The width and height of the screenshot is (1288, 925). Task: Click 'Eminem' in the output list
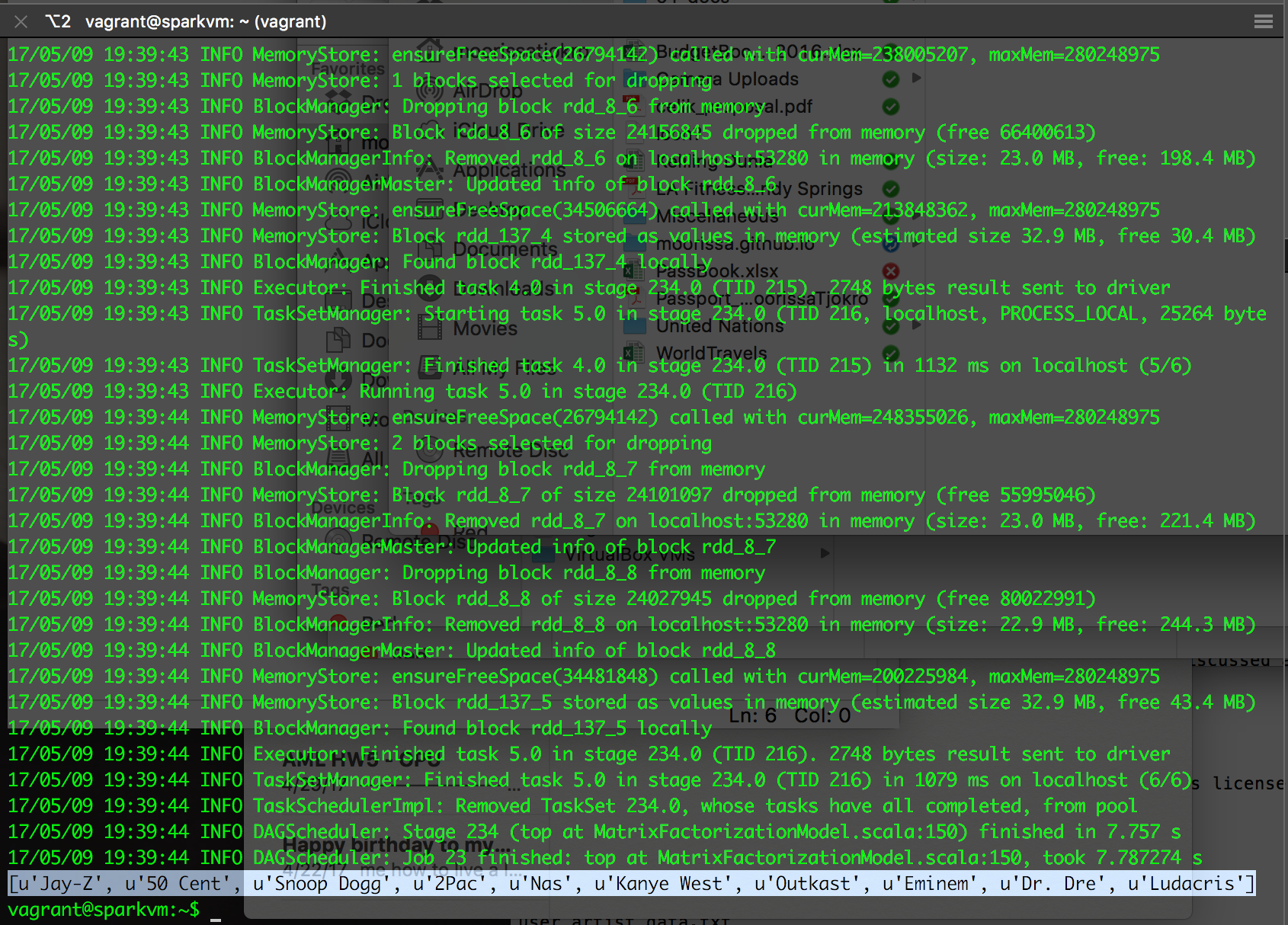pos(936,883)
